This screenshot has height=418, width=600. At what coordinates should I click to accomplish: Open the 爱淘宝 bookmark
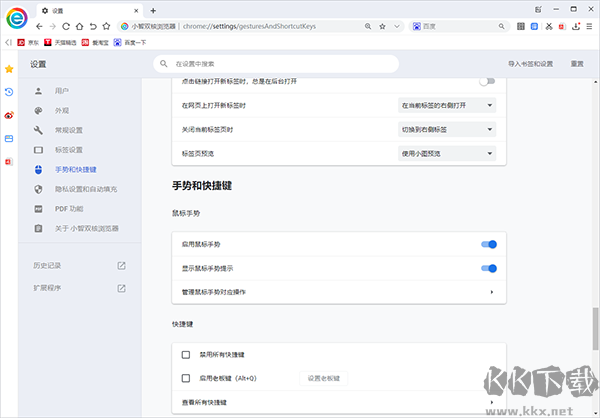point(95,42)
